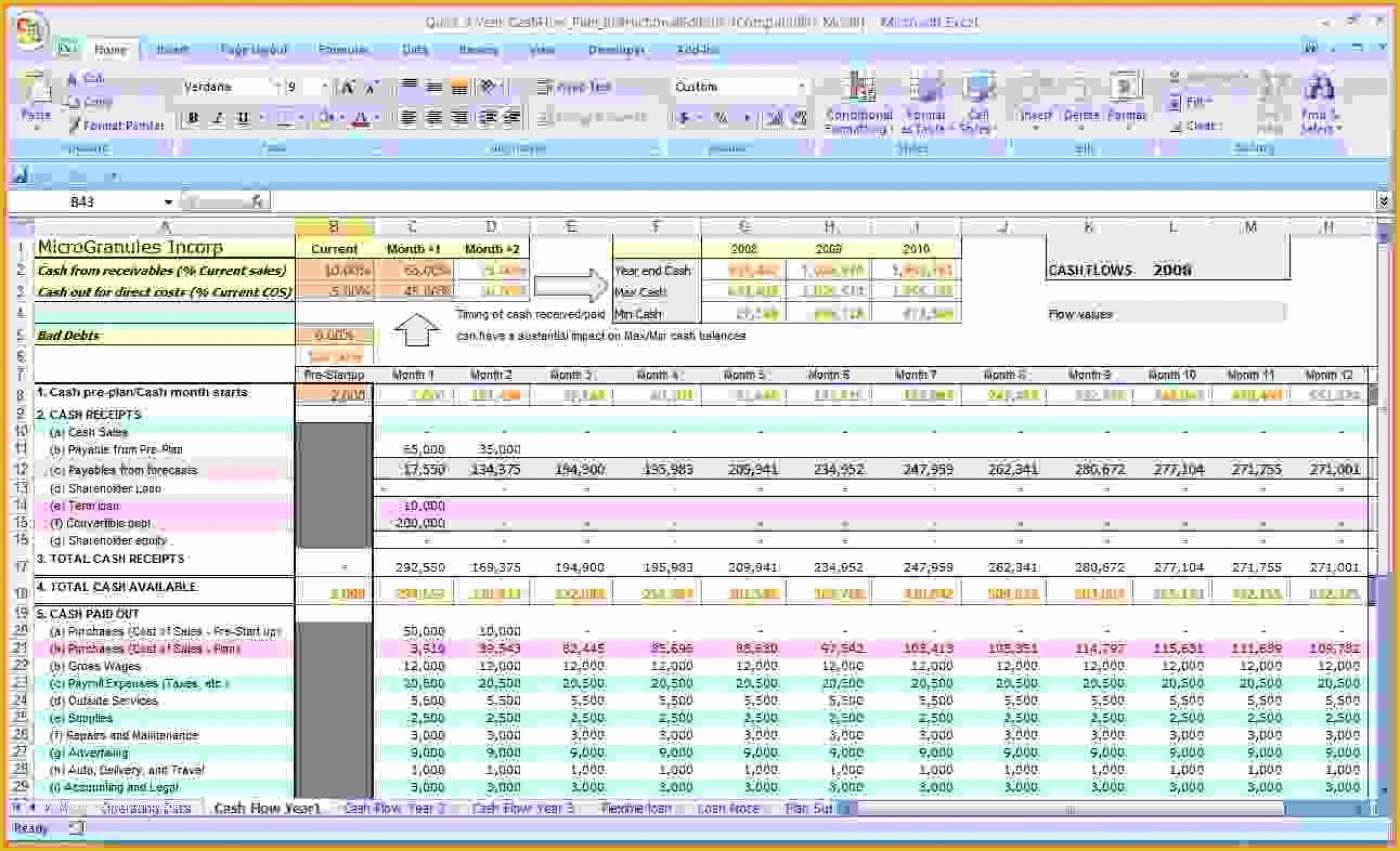Switch to the Review ribbon tab
Viewport: 1400px width, 851px height.
point(479,50)
